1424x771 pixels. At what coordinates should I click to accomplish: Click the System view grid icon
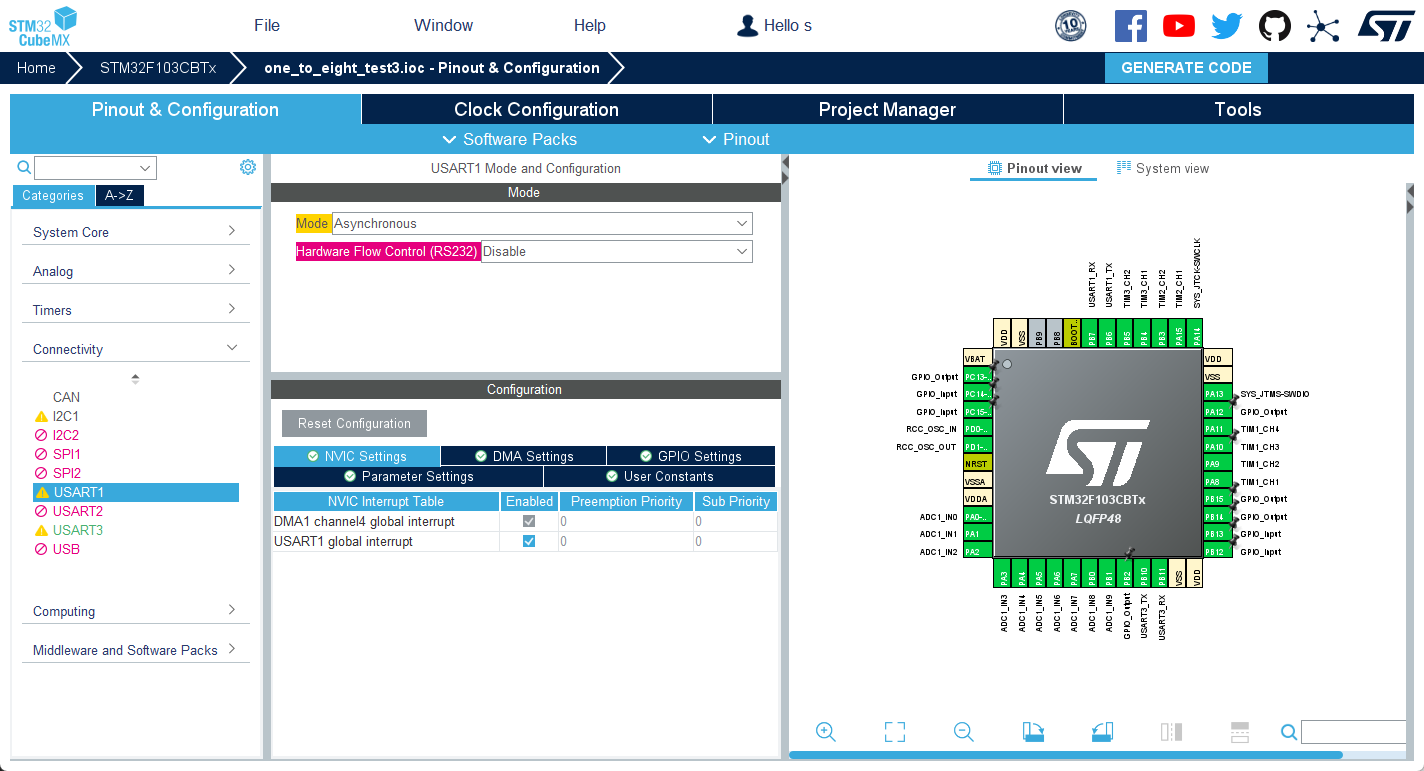(1124, 168)
